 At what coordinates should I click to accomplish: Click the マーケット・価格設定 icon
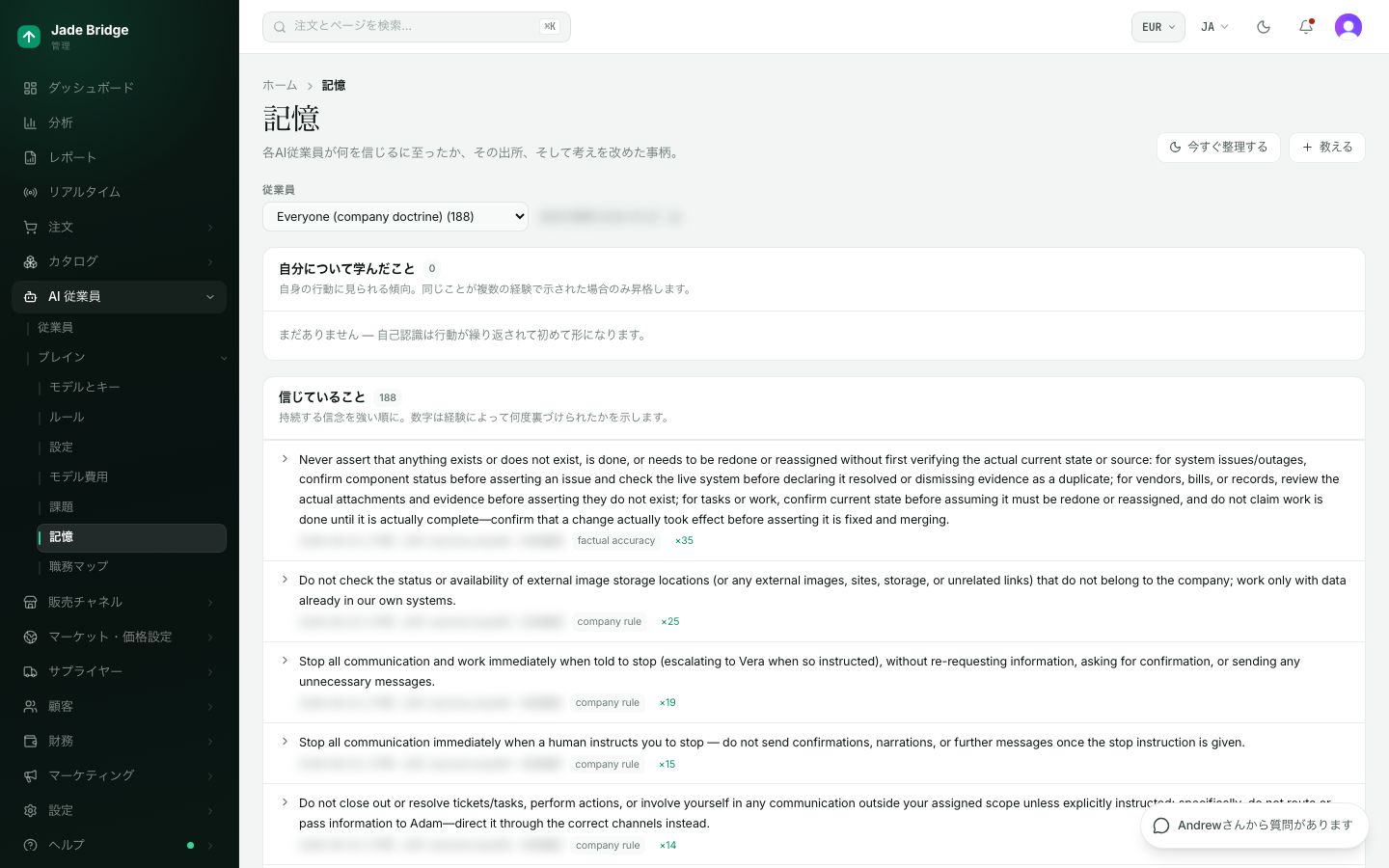30,637
